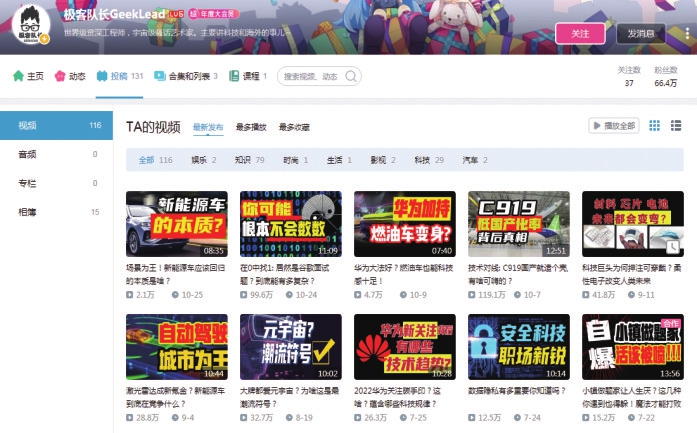Click the pink 动态 icon
697x433 pixels.
click(60, 76)
